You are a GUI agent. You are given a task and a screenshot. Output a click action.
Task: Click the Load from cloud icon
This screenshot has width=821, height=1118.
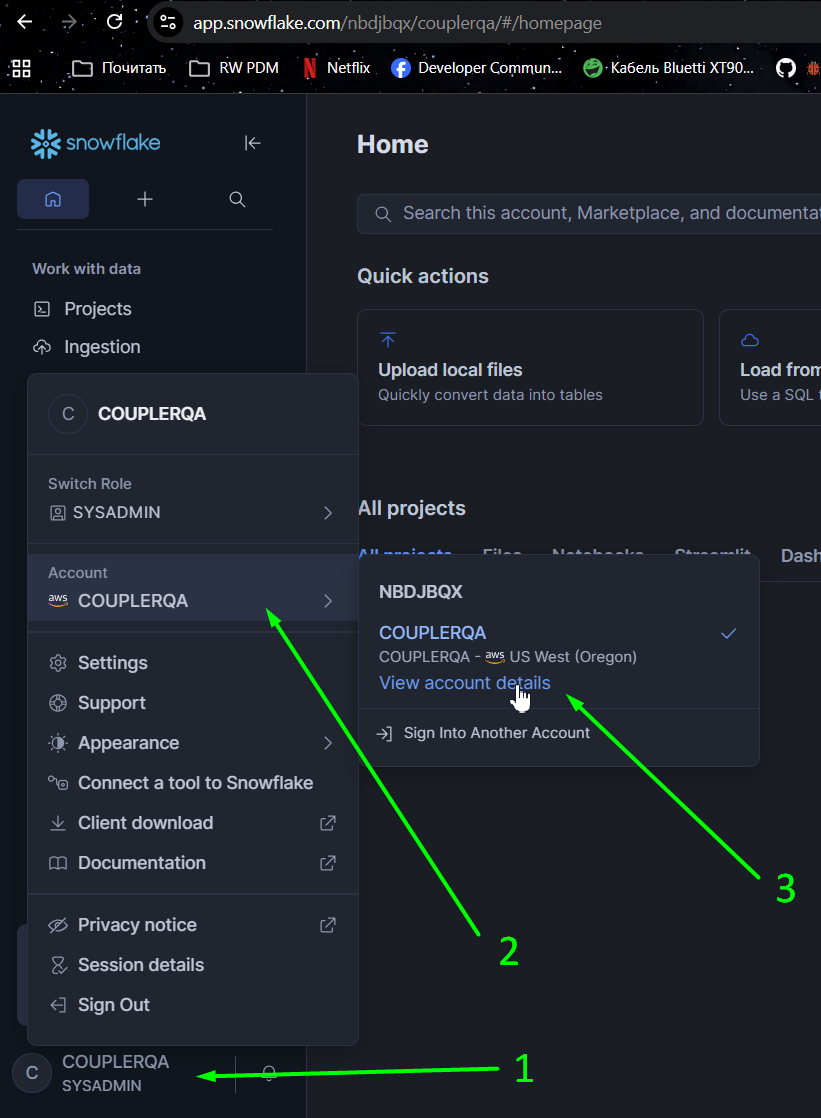click(x=750, y=340)
